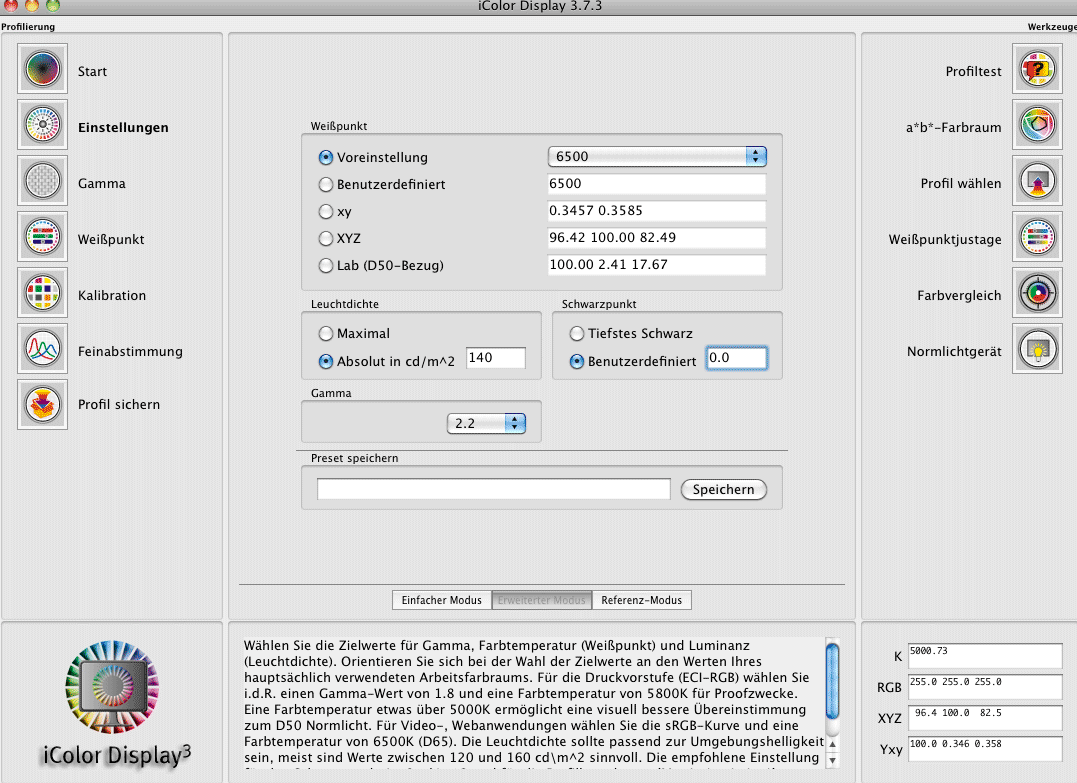
Task: Enable the Tiefstes Schwarz option
Action: pyautogui.click(x=577, y=334)
